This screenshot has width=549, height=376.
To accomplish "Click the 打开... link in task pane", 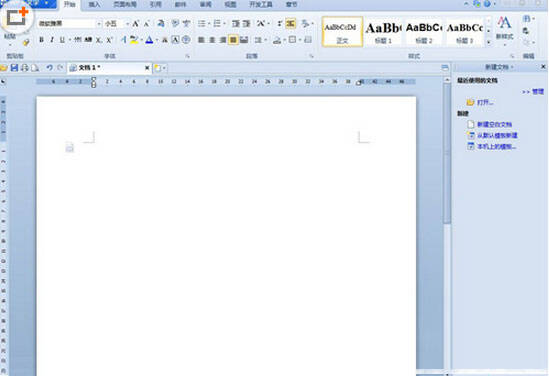I will (x=485, y=102).
